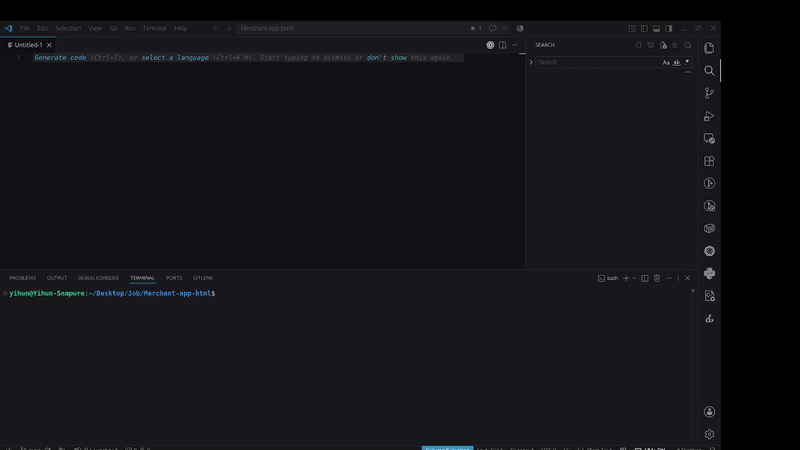Refresh search results in Search panel
Viewport: 800px width, 450px height.
[x=638, y=45]
